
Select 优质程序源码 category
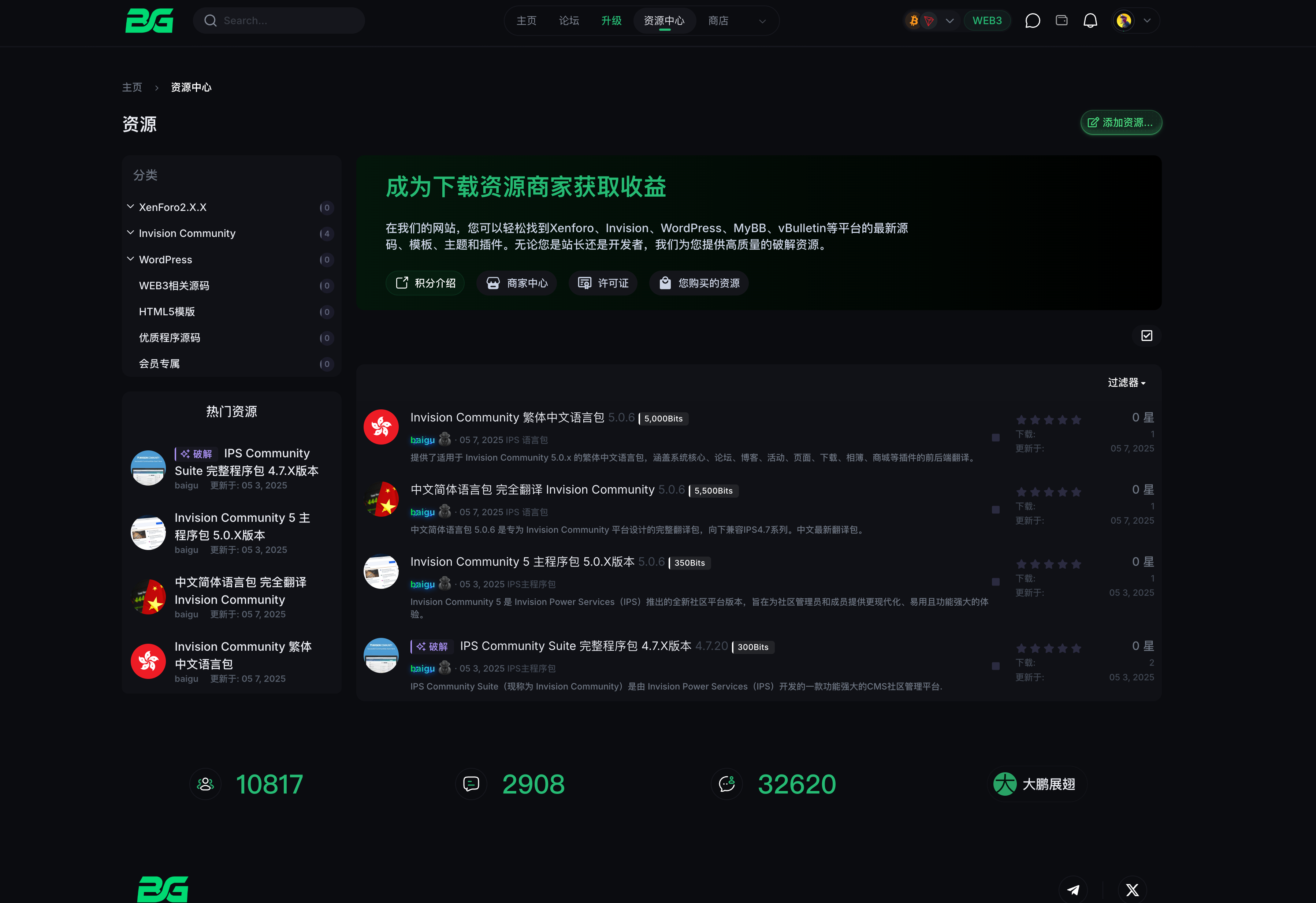pos(169,337)
